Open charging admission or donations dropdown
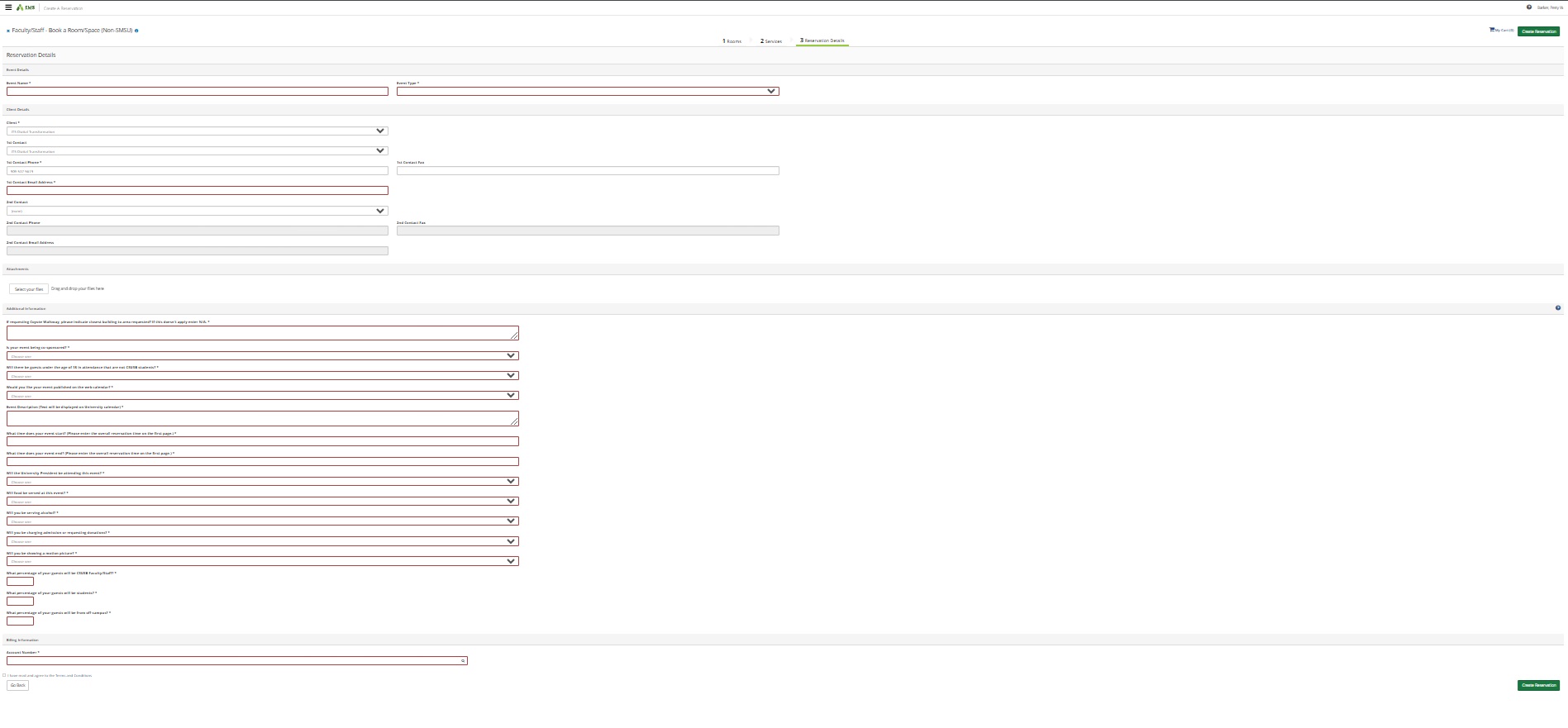The image size is (1568, 728). pyautogui.click(x=263, y=541)
